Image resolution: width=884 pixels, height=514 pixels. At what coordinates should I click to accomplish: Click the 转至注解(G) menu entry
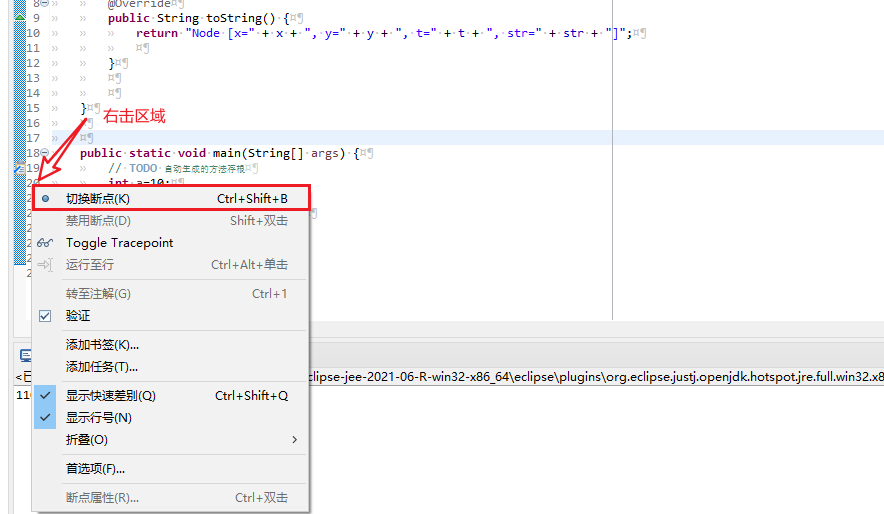point(98,294)
